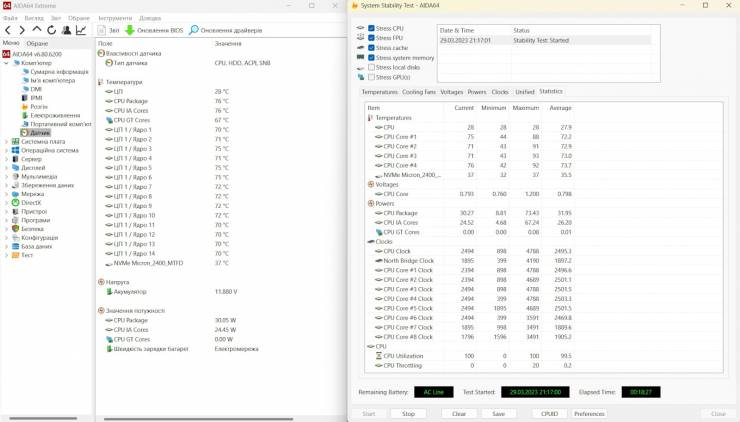
Task: Click the Clear button
Action: coord(459,414)
